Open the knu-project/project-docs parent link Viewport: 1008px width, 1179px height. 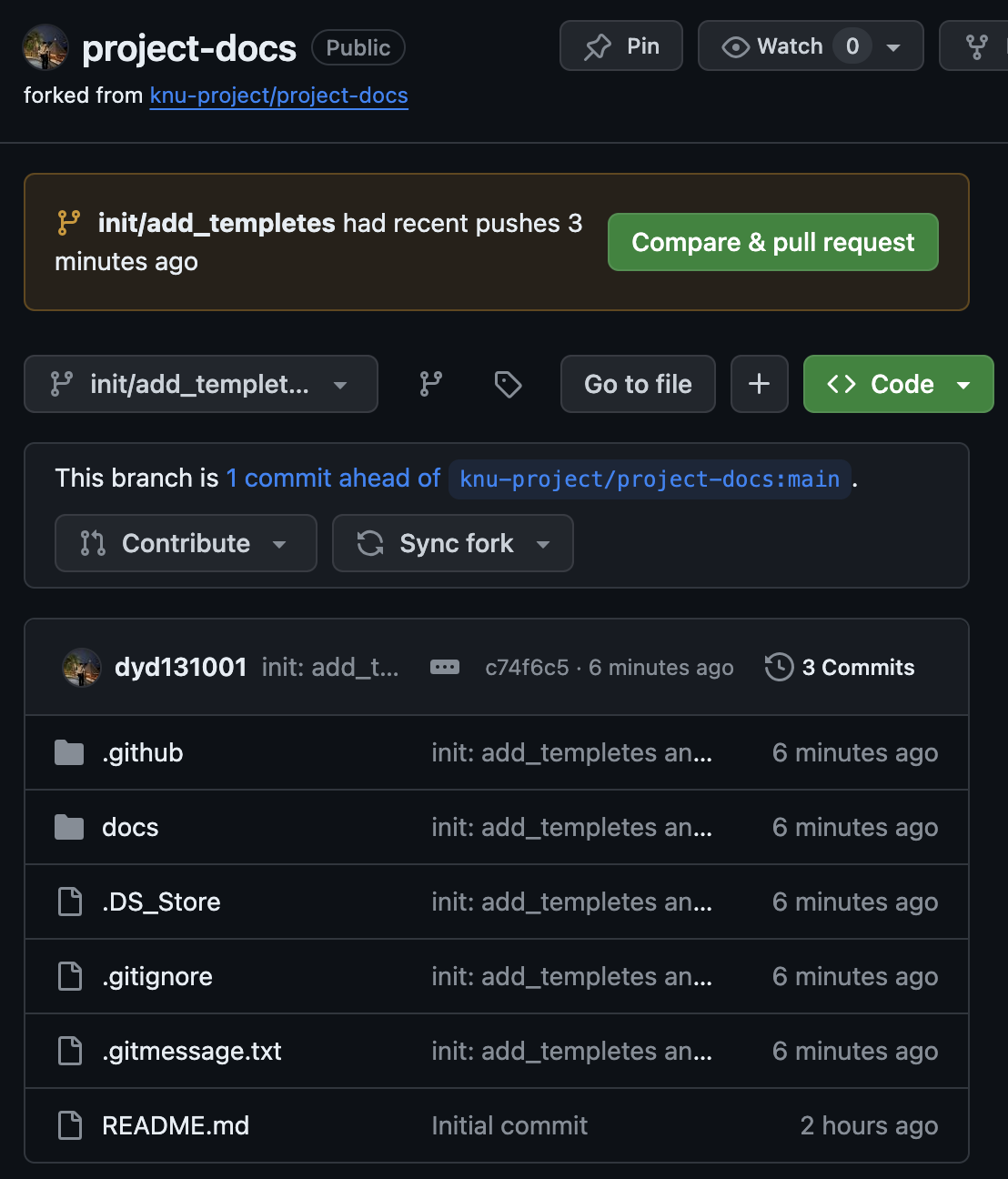point(278,96)
